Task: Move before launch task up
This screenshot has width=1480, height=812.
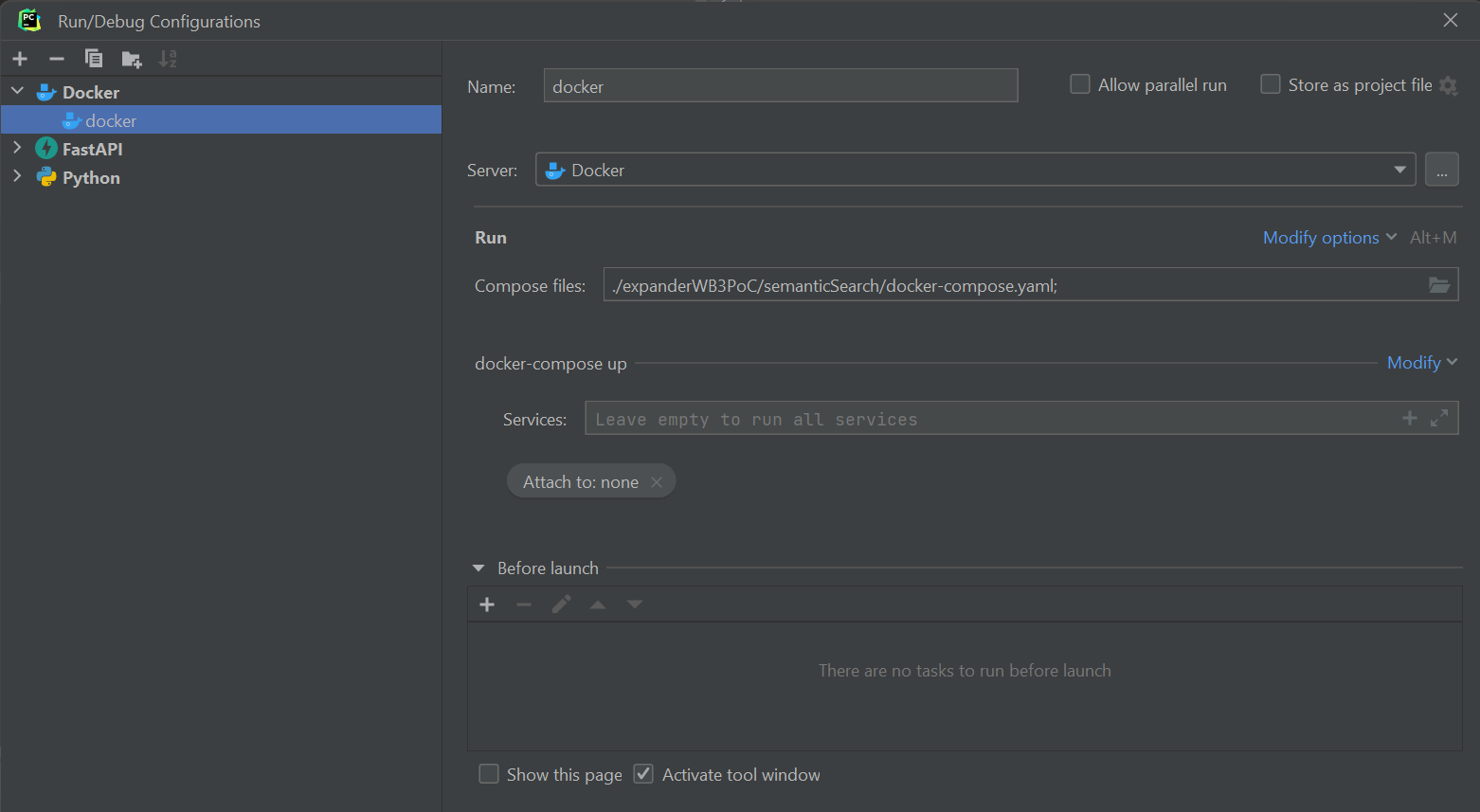Action: (598, 604)
